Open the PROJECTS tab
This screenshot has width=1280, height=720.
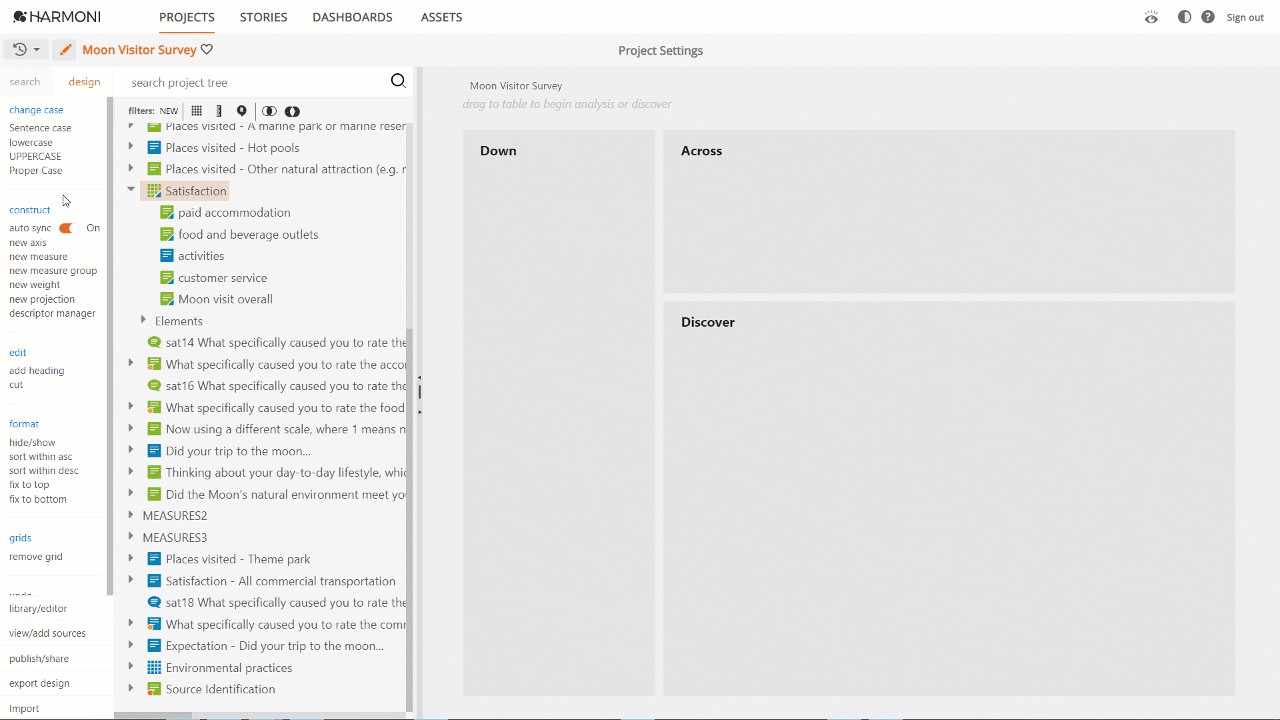click(187, 17)
